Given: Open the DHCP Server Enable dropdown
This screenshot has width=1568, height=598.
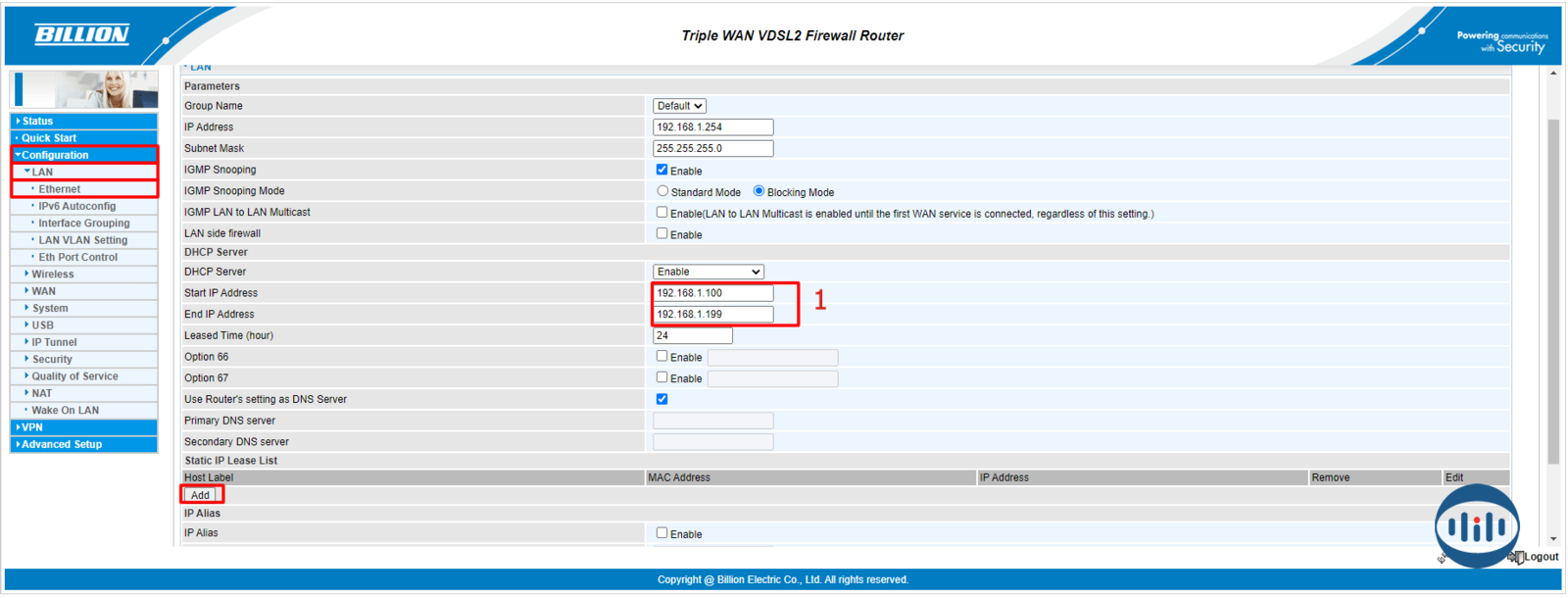Looking at the screenshot, I should [x=708, y=272].
